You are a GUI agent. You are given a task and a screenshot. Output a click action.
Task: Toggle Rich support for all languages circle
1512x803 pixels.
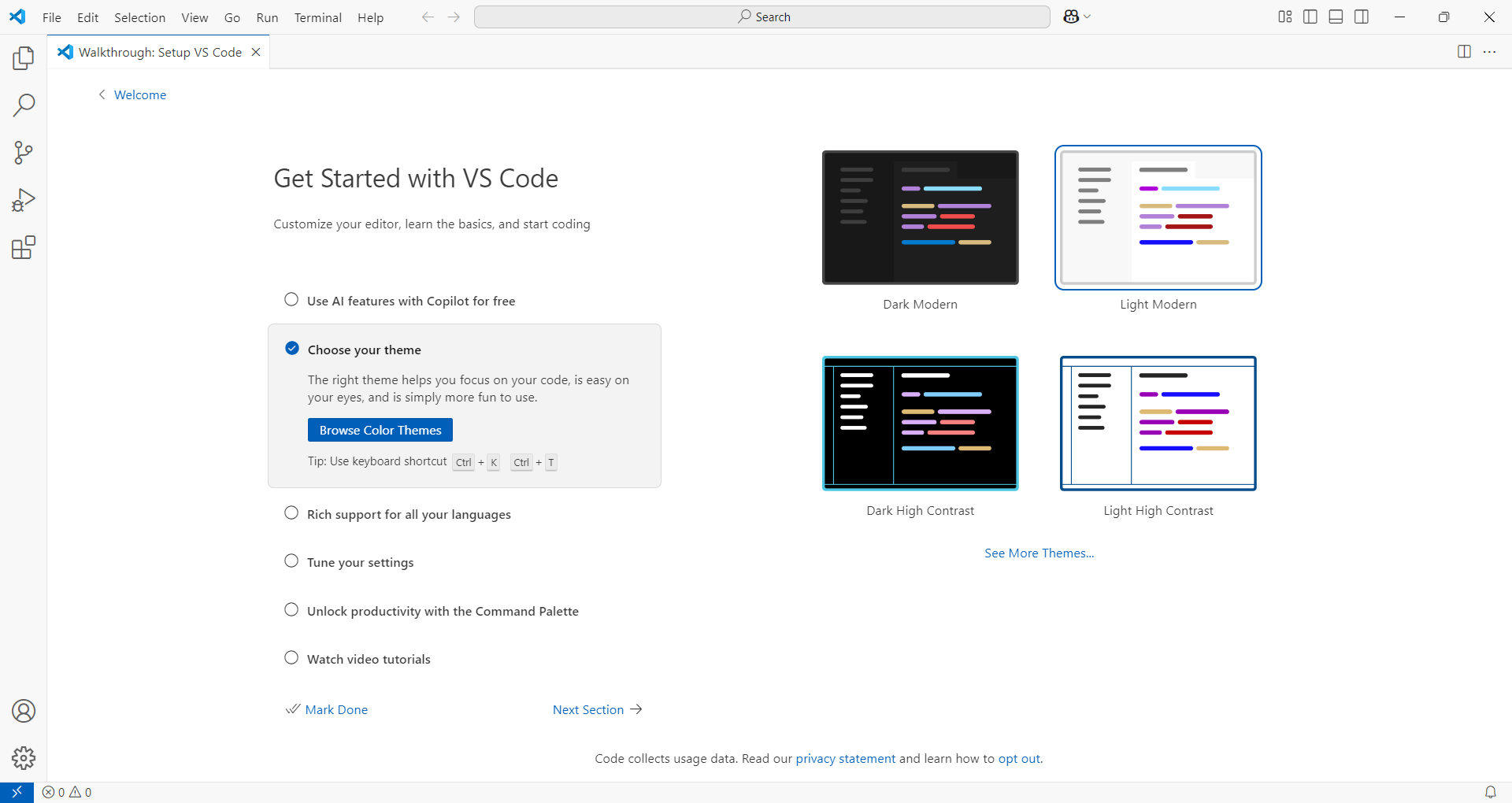291,513
